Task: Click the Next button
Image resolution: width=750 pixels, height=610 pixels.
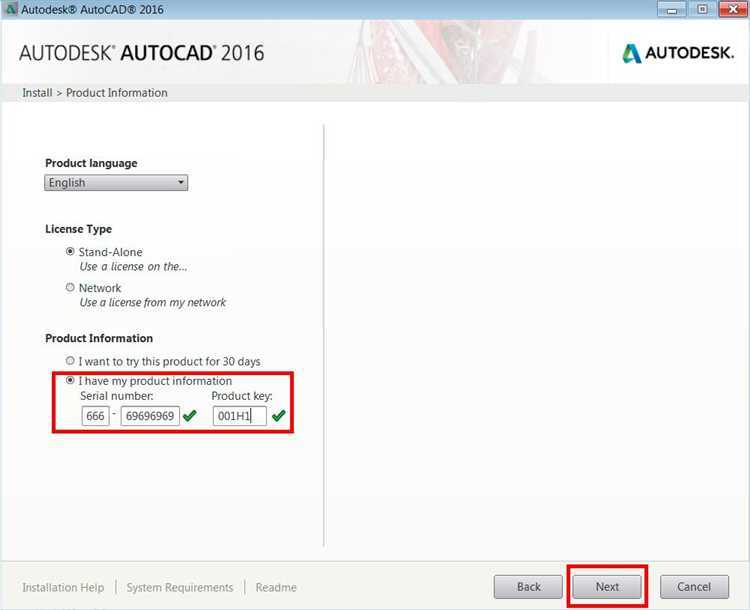Action: click(607, 587)
